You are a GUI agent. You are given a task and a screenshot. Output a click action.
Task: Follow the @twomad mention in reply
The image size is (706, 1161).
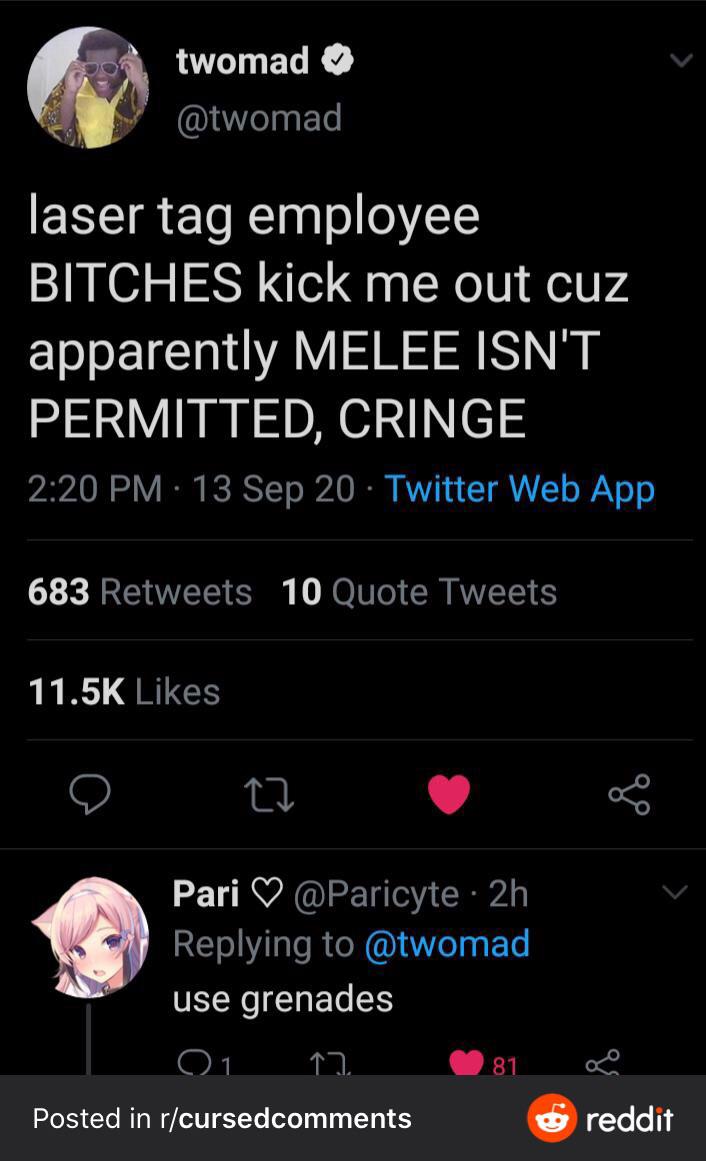coord(446,943)
